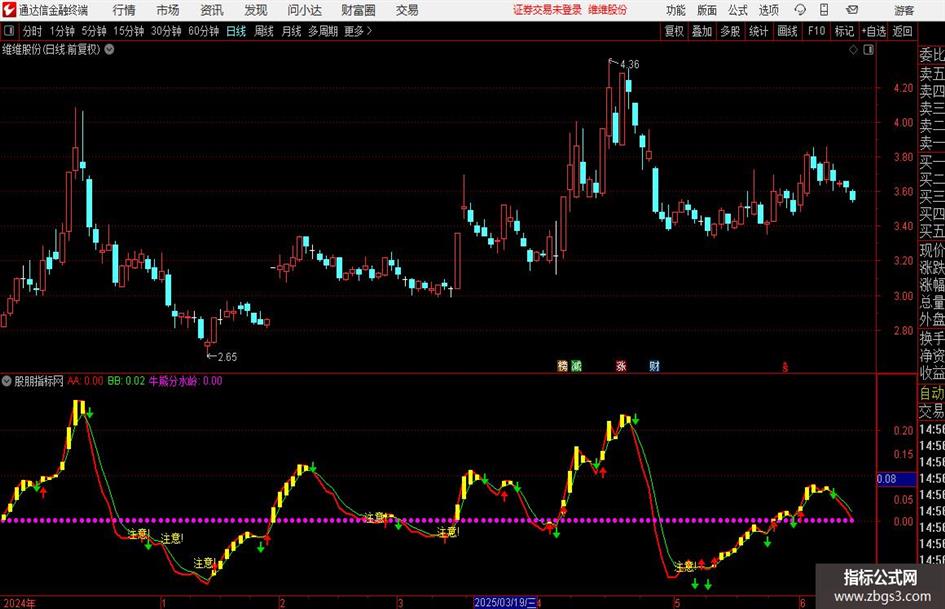Screen dimensions: 945x609
Task: Expand 维维股份 chart title dropdown arrow
Action: click(x=109, y=50)
